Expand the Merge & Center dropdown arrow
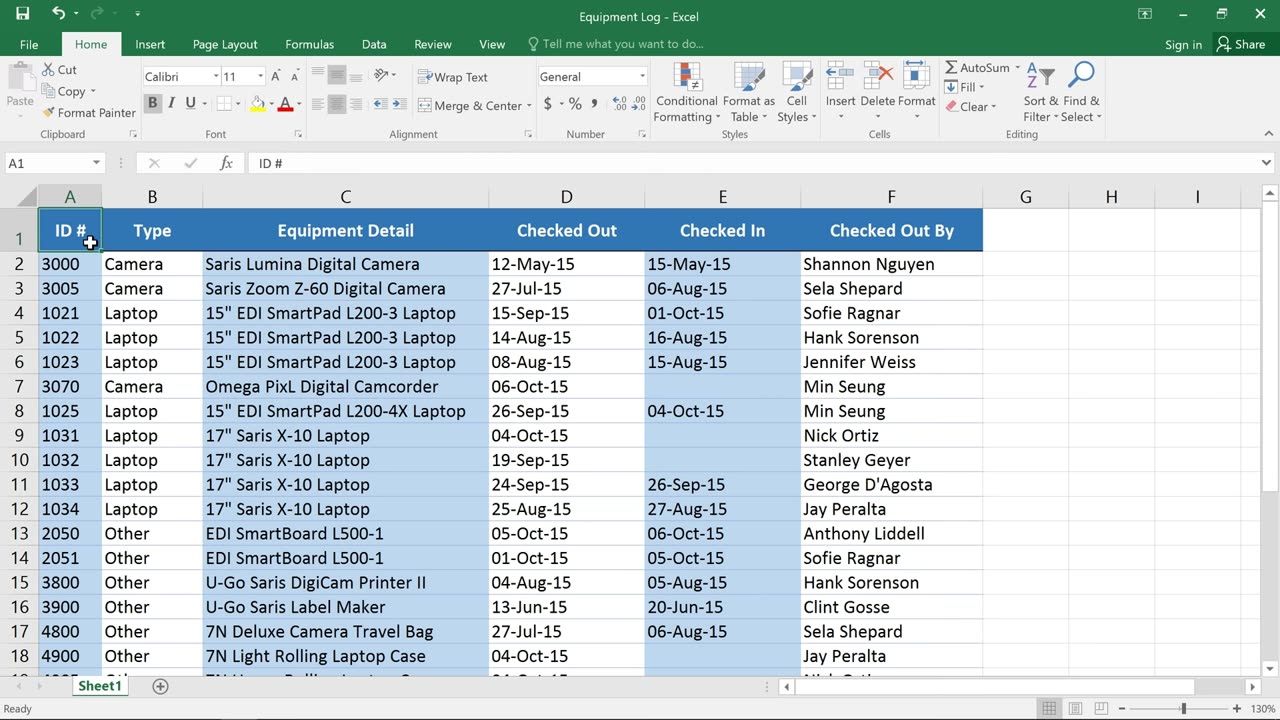The image size is (1280, 720). tap(528, 105)
